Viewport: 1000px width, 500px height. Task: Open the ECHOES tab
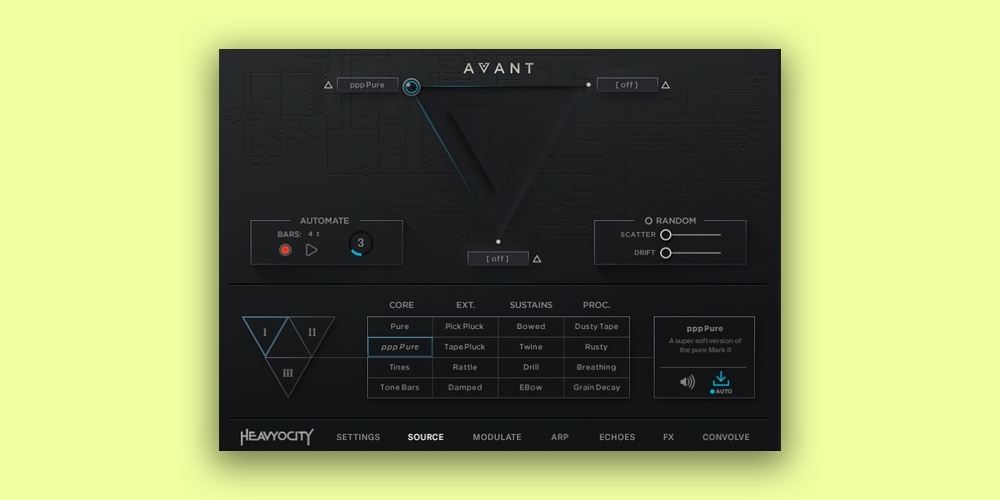click(617, 437)
